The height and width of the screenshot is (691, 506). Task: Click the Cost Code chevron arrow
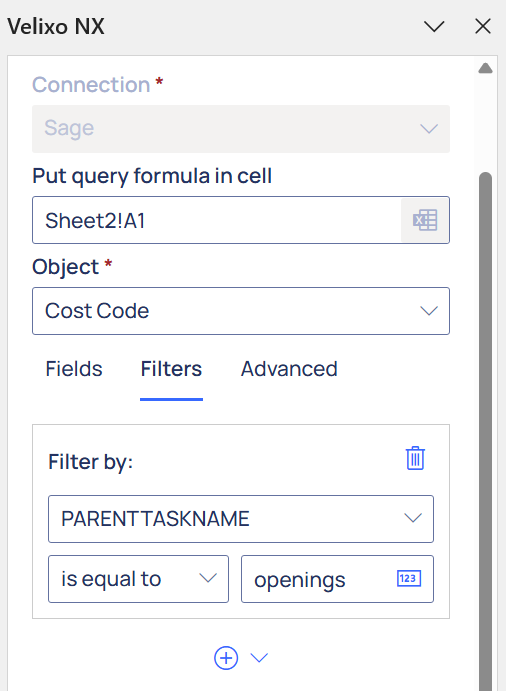[x=429, y=311]
